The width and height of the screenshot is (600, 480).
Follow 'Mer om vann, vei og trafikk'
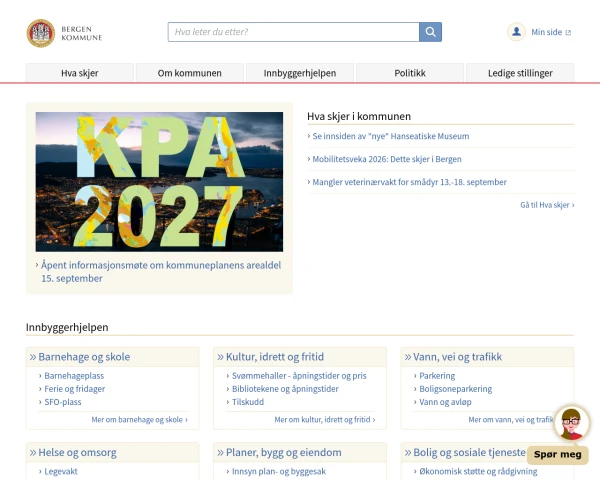511,420
